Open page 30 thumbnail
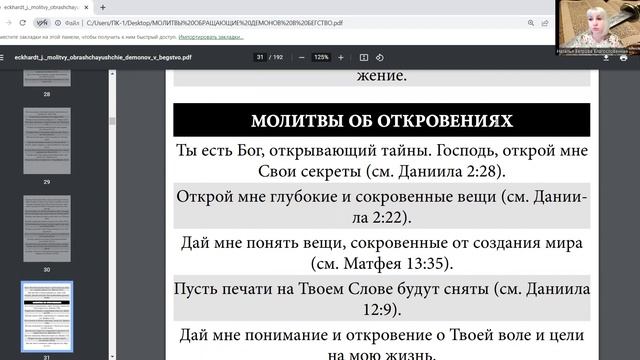This screenshot has width=640, height=360. 47,229
